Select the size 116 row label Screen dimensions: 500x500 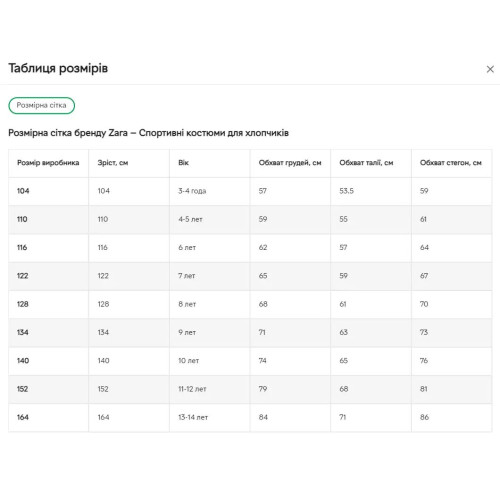tap(22, 247)
